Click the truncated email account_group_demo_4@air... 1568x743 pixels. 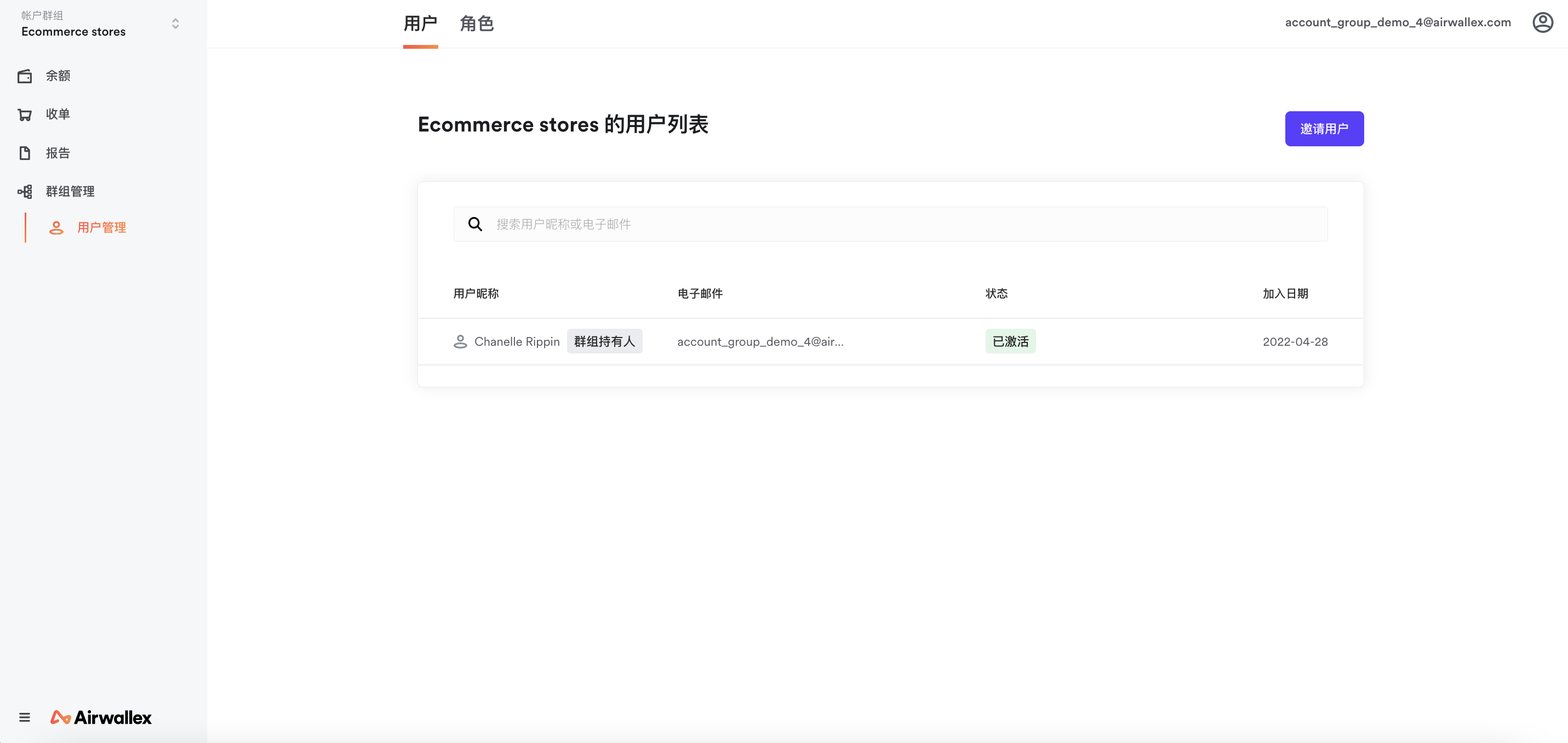pyautogui.click(x=760, y=342)
